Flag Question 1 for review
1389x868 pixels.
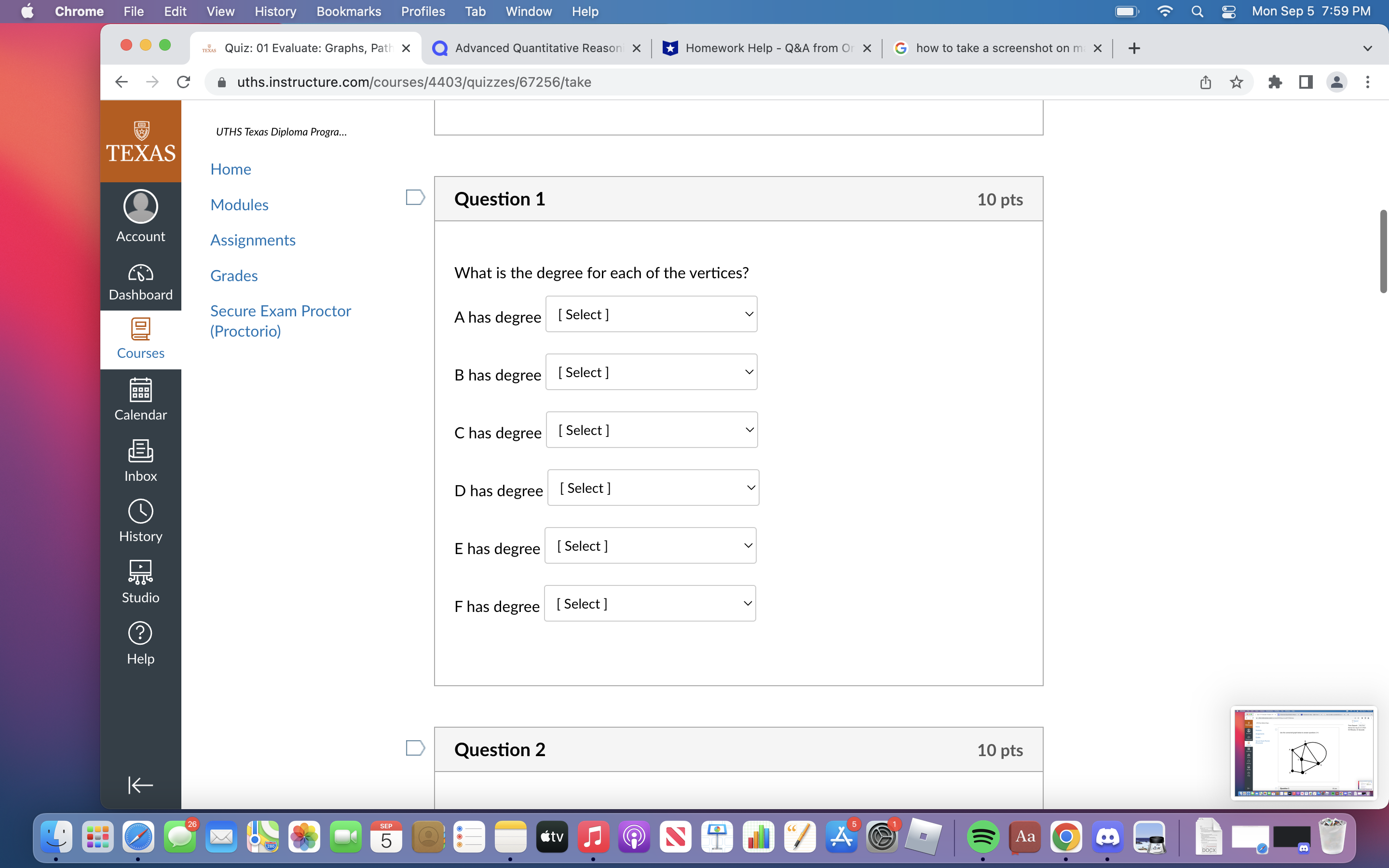pyautogui.click(x=415, y=198)
